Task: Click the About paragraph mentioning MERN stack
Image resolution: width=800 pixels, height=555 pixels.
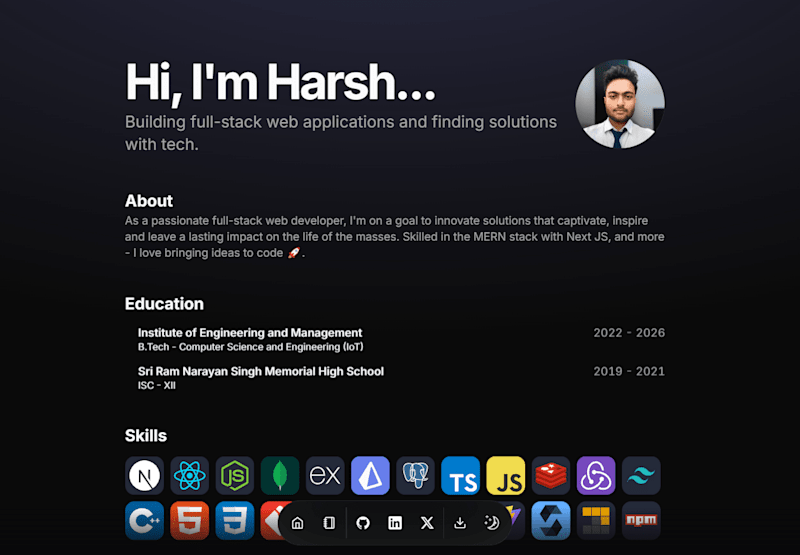Action: [394, 237]
